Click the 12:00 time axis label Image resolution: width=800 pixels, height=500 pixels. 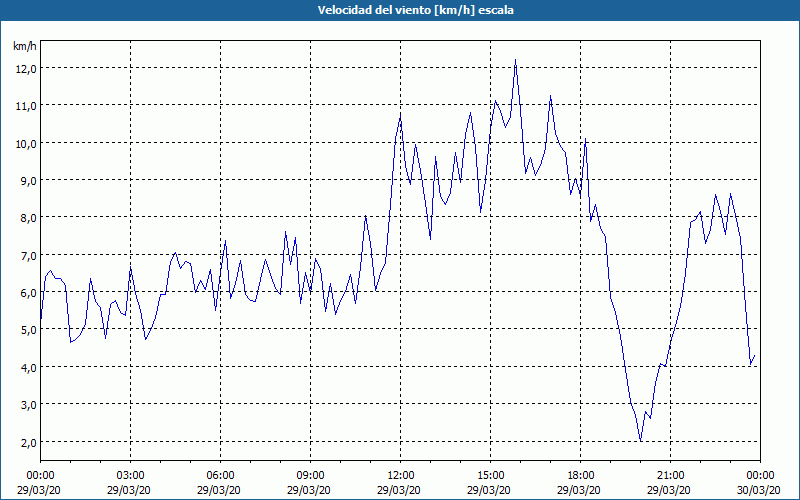(401, 476)
